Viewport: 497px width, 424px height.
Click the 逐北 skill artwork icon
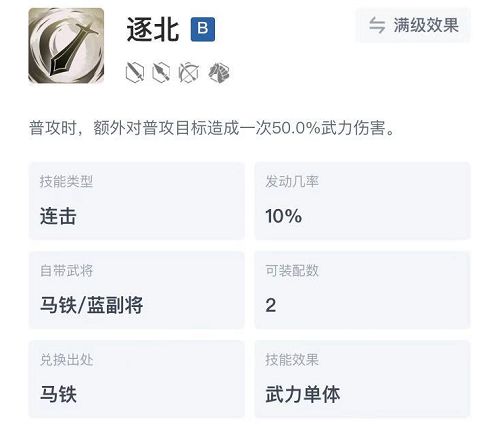[x=66, y=46]
